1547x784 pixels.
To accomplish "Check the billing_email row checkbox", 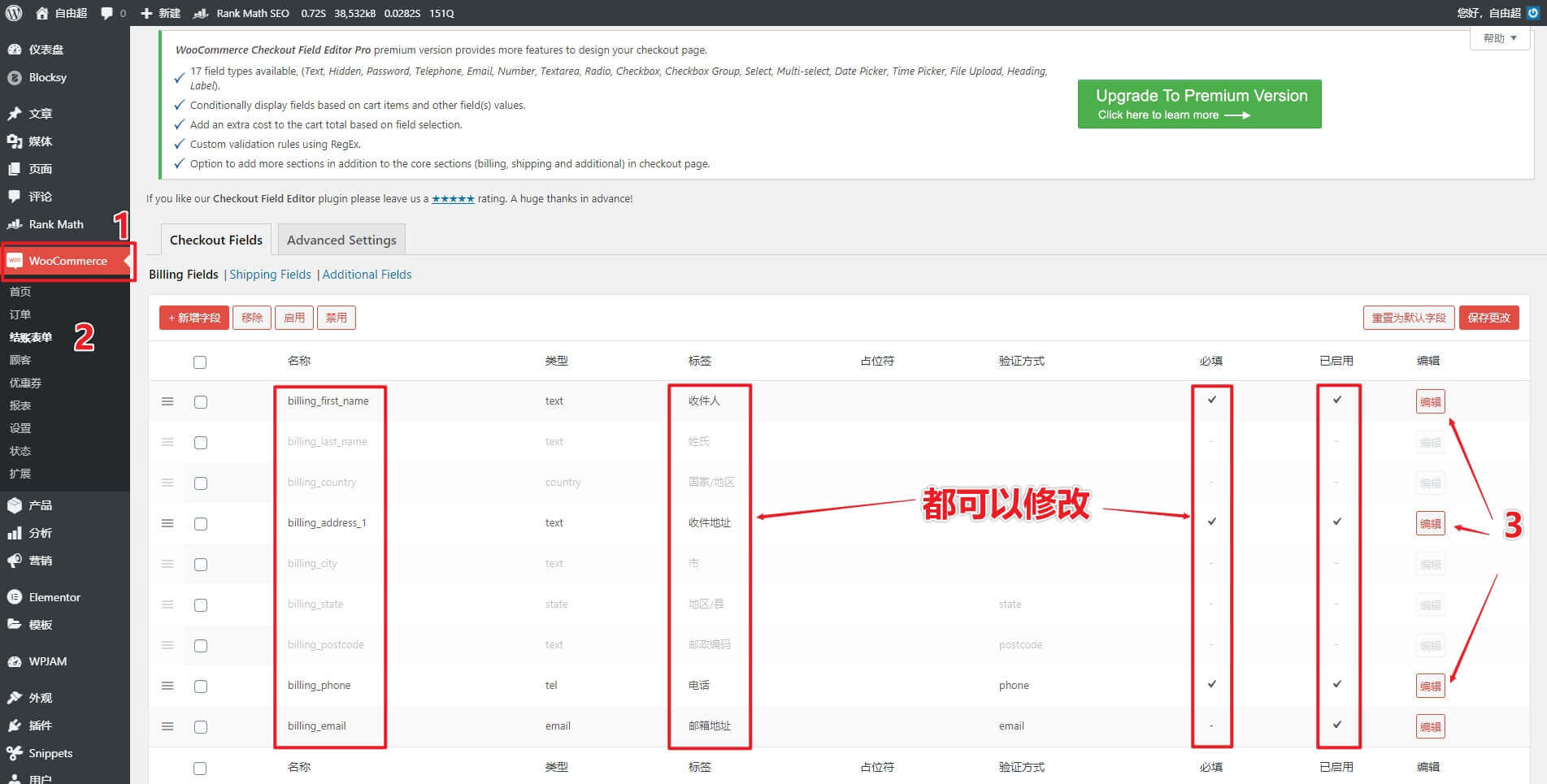I will pos(201,727).
